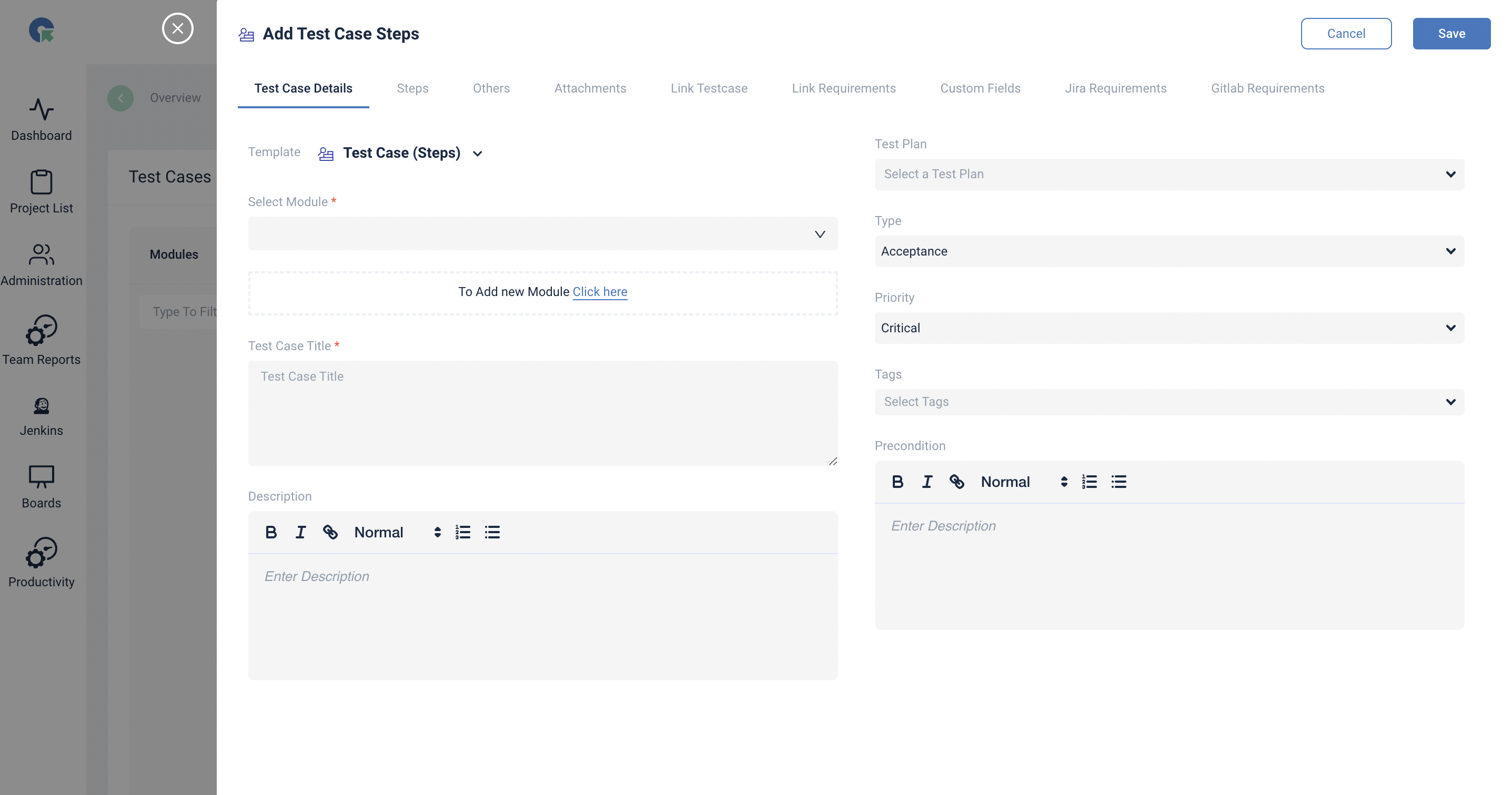The height and width of the screenshot is (795, 1512).
Task: Change Template via Test Case (Steps) chevron
Action: point(477,154)
